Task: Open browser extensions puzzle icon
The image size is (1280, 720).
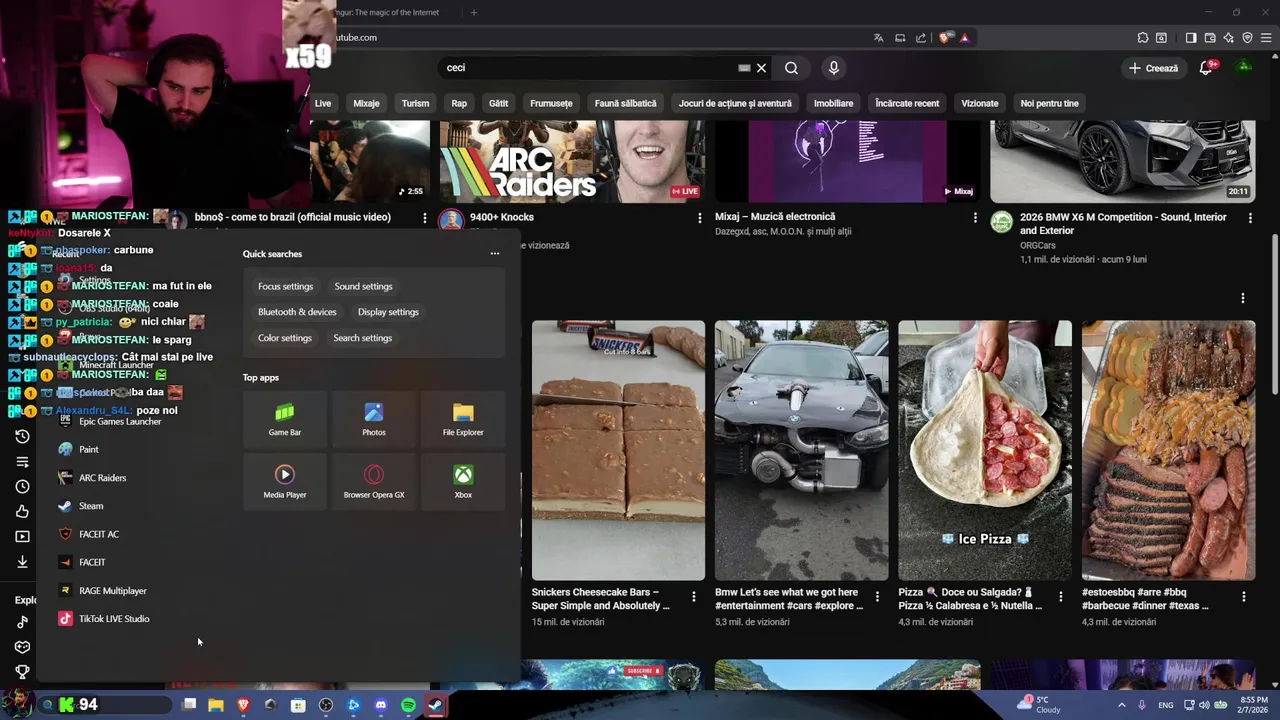Action: coord(1143,38)
